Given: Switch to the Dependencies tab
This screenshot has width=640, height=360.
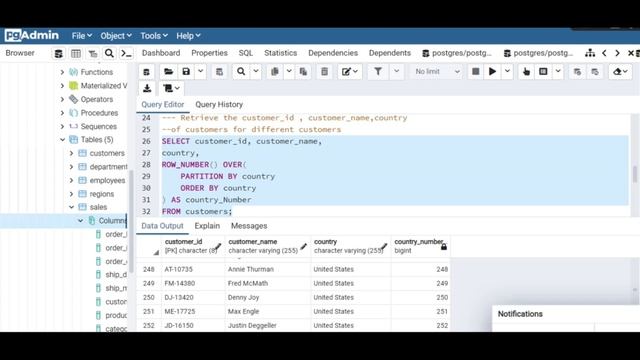Looking at the screenshot, I should point(333,53).
